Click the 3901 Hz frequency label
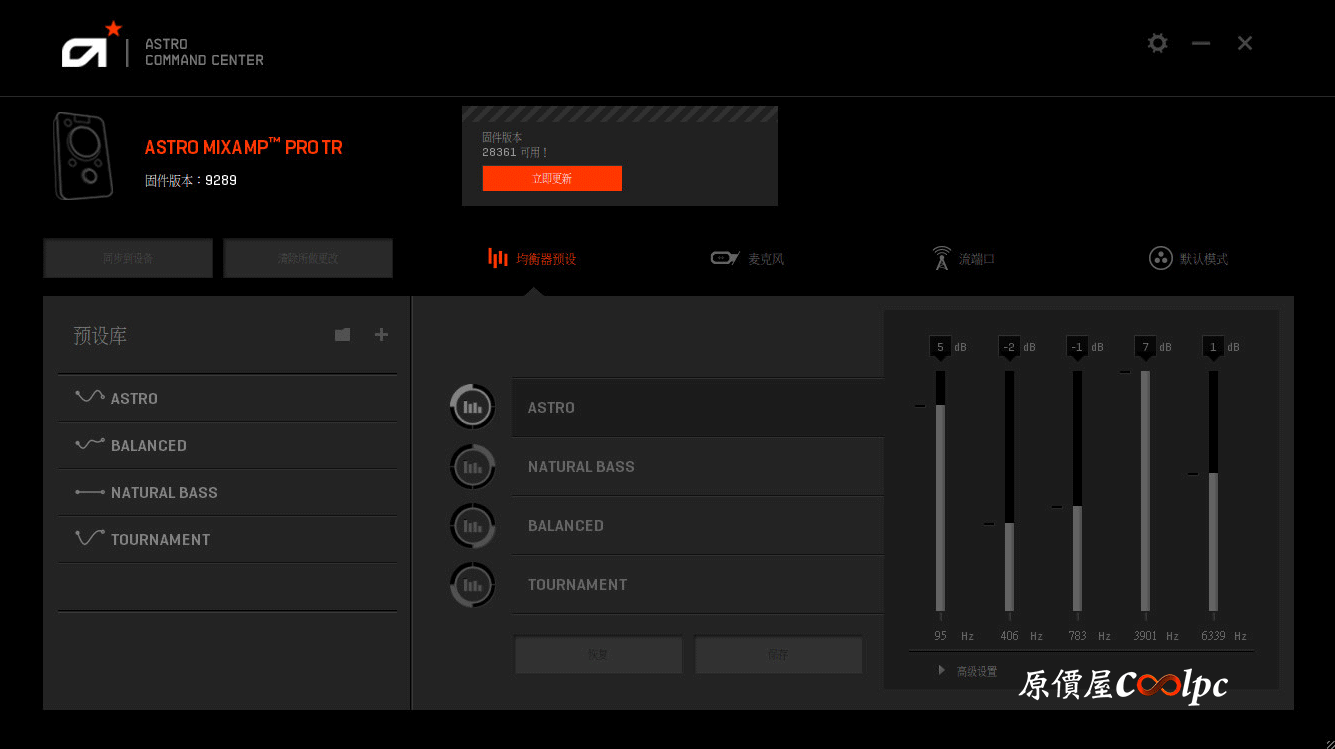 [1156, 636]
